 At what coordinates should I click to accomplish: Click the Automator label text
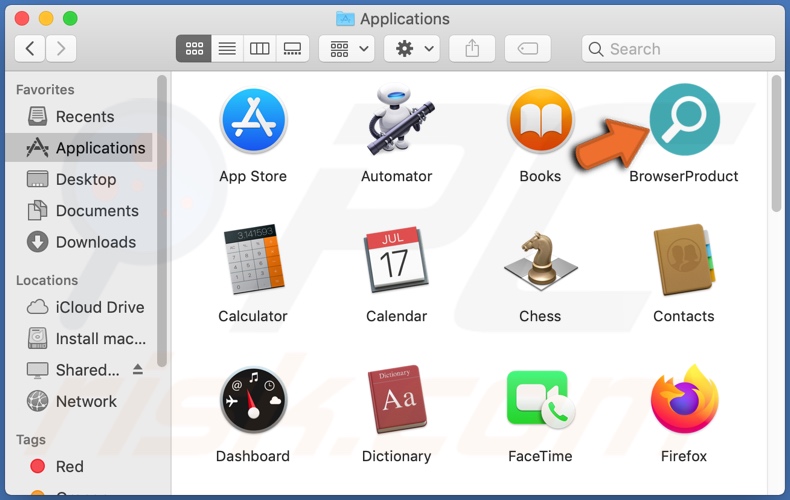[x=397, y=176]
